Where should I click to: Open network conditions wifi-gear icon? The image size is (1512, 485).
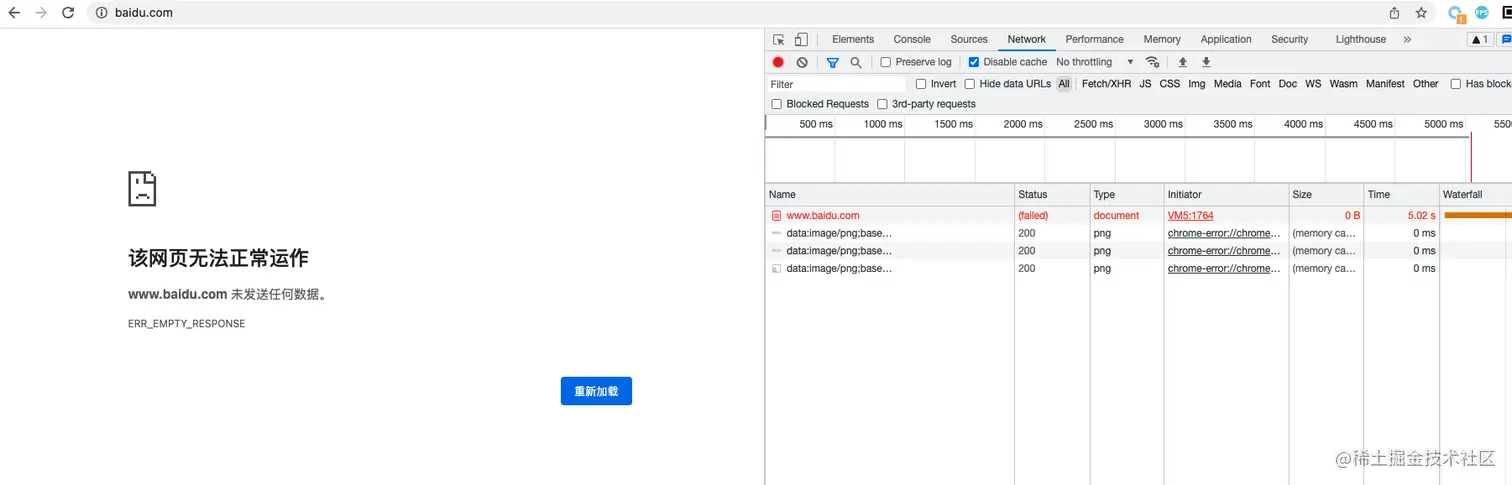coord(1152,62)
